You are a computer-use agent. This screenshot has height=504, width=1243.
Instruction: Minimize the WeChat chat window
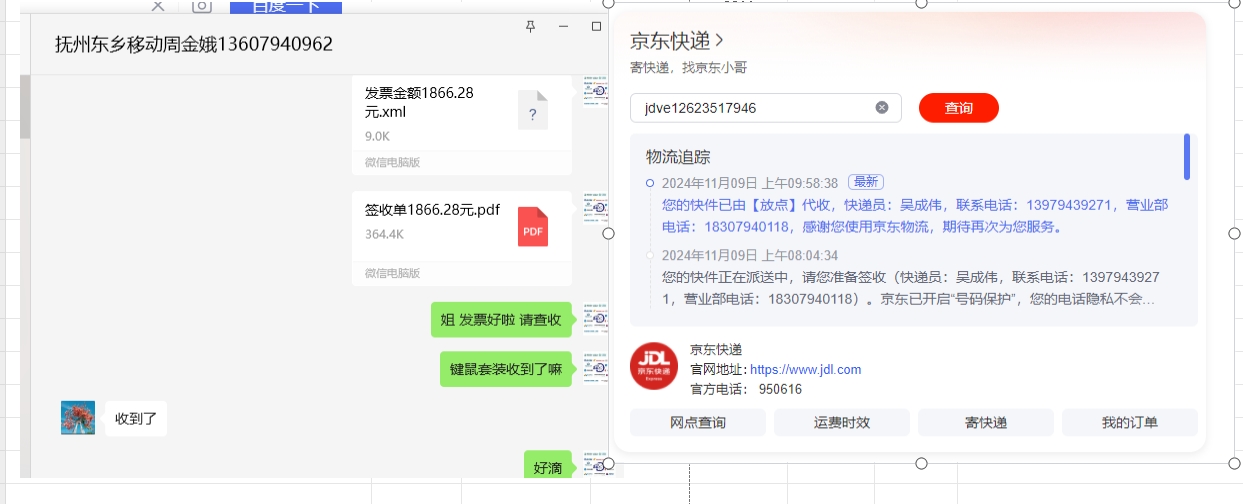564,26
